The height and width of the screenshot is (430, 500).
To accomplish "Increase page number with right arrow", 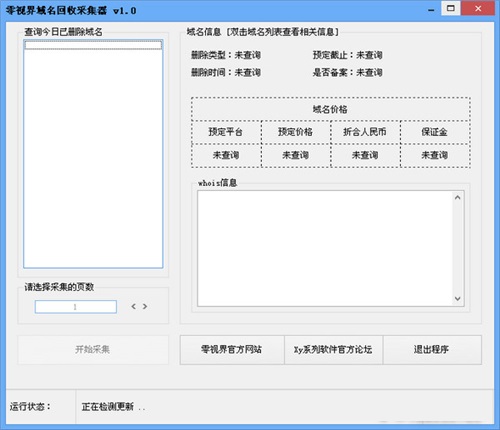I will point(145,306).
